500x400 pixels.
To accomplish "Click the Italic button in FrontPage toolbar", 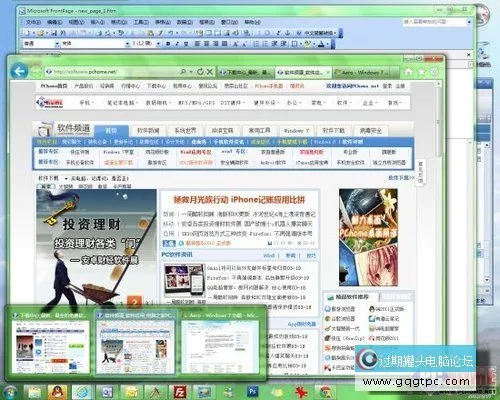I will (x=177, y=44).
